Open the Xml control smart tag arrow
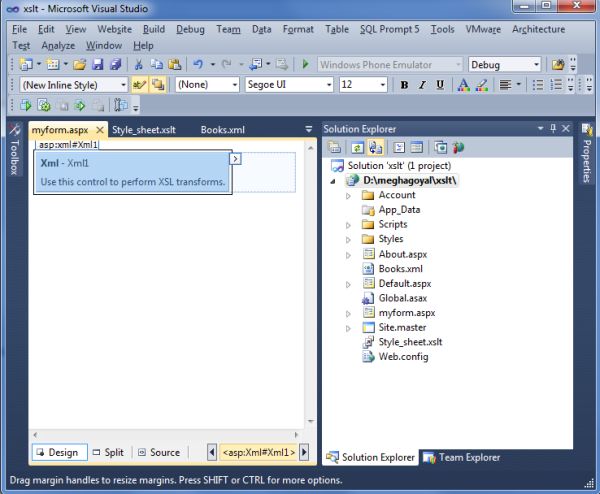The height and width of the screenshot is (494, 600). coord(235,158)
